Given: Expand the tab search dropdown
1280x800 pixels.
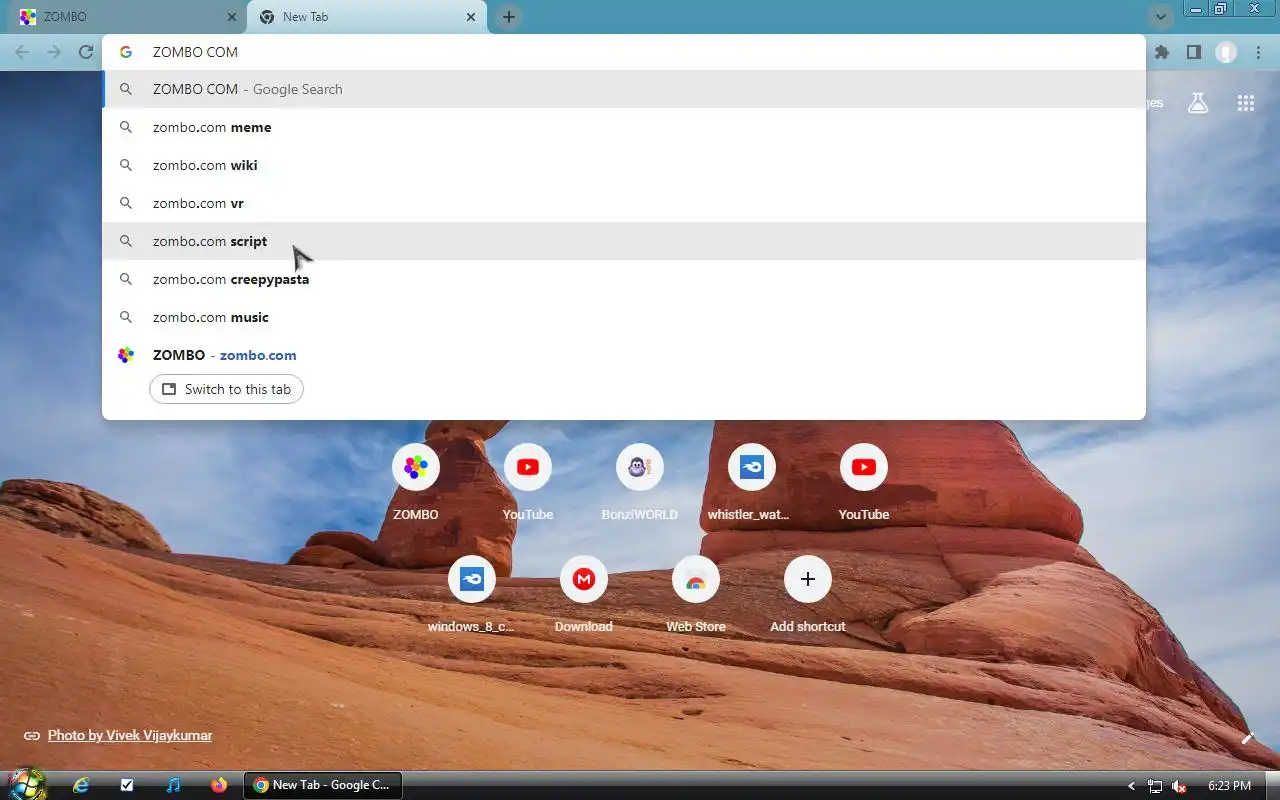Looking at the screenshot, I should (x=1160, y=16).
